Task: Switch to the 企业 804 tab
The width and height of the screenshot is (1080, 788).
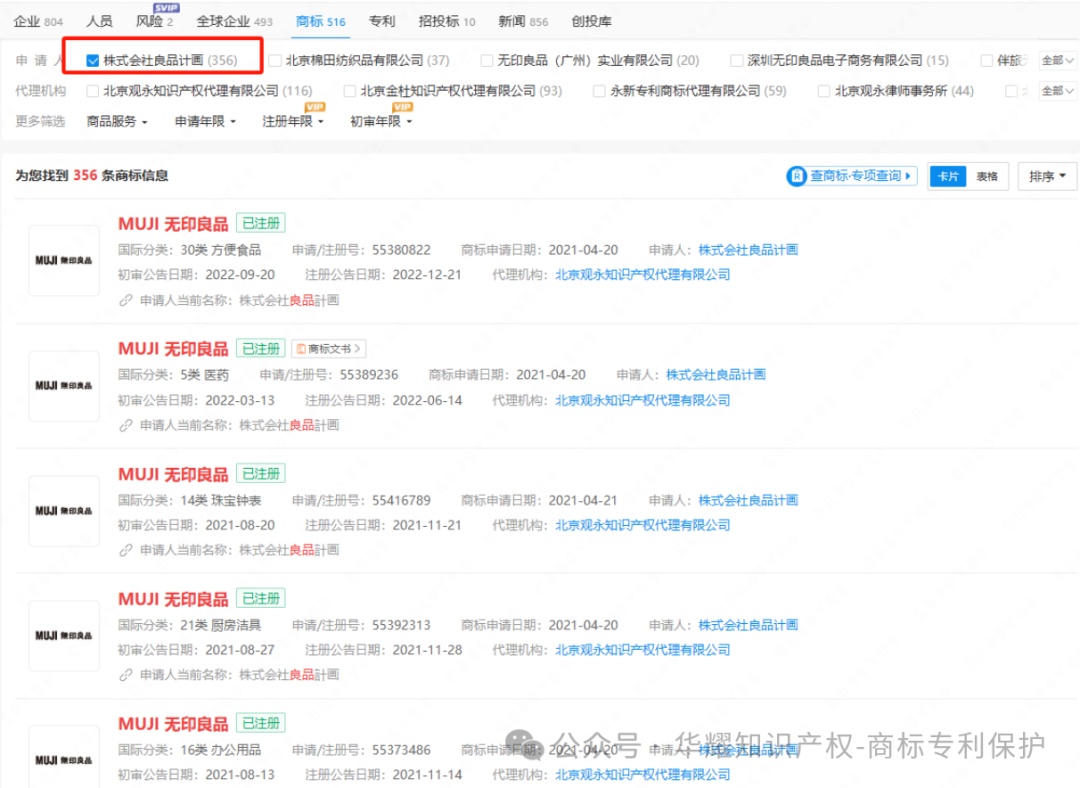Action: click(38, 21)
